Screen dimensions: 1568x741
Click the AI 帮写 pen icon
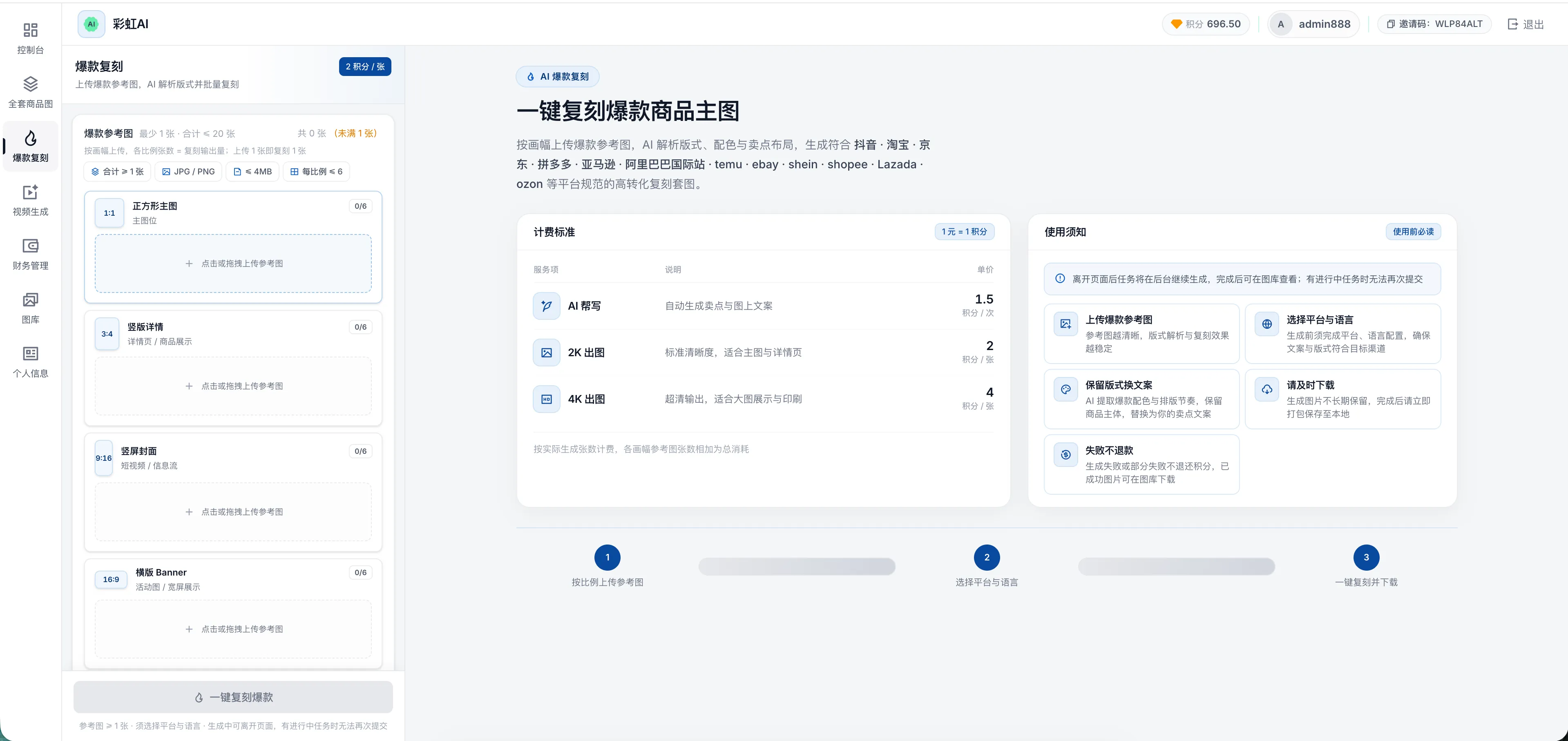click(x=547, y=306)
